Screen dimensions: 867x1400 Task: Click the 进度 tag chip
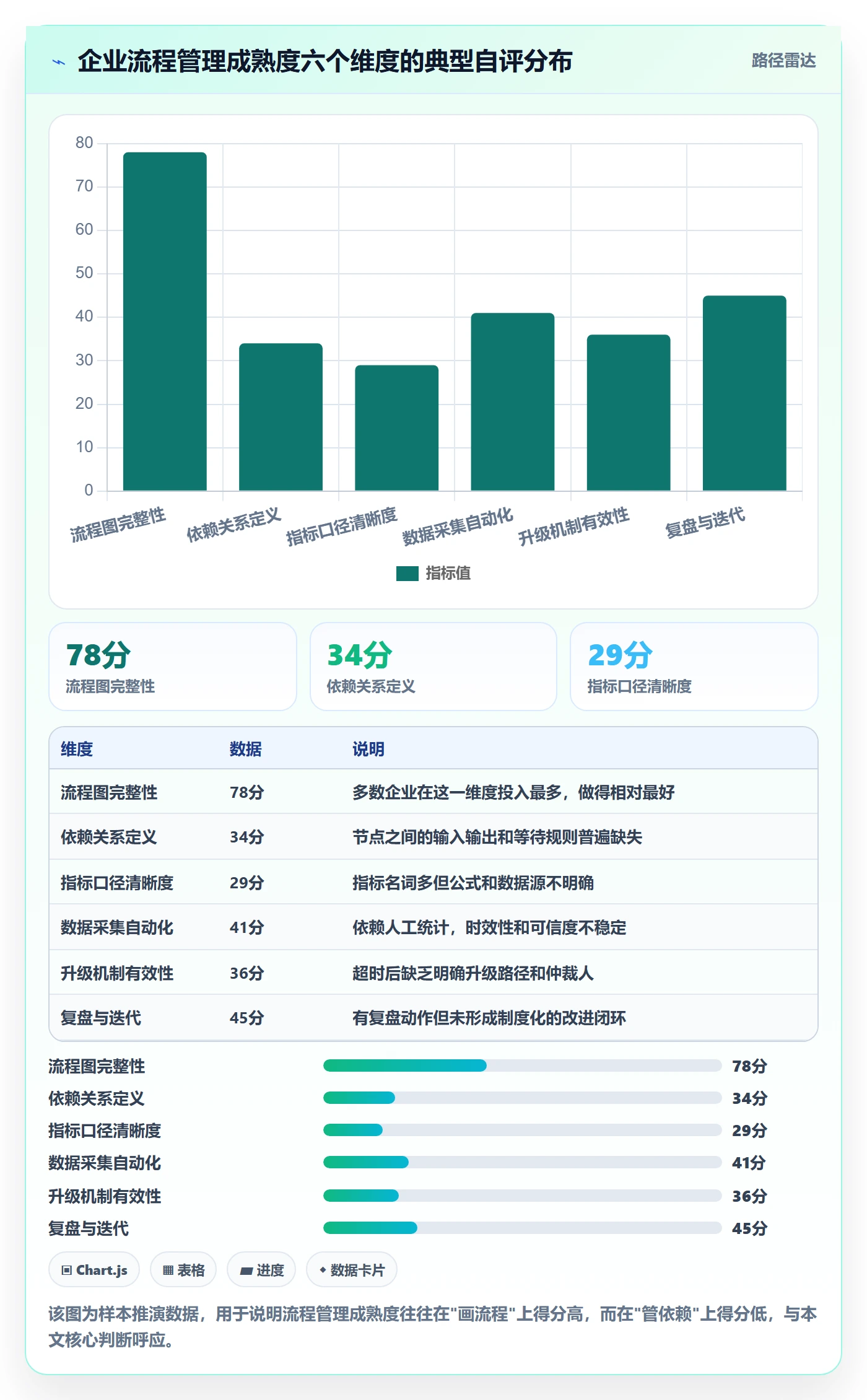[x=261, y=1270]
